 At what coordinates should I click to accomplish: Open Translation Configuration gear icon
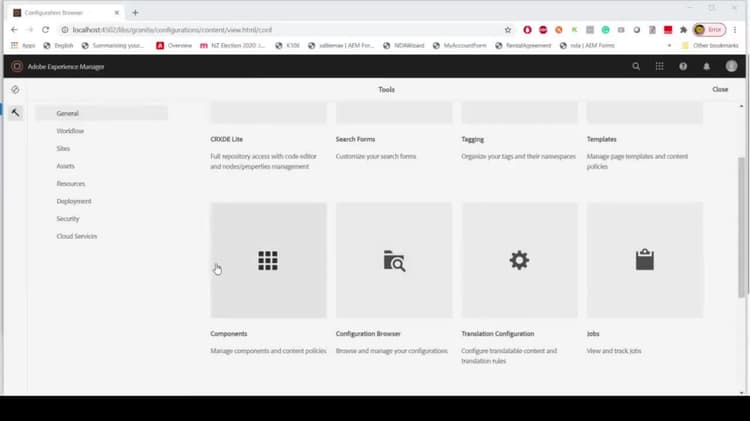pyautogui.click(x=519, y=261)
